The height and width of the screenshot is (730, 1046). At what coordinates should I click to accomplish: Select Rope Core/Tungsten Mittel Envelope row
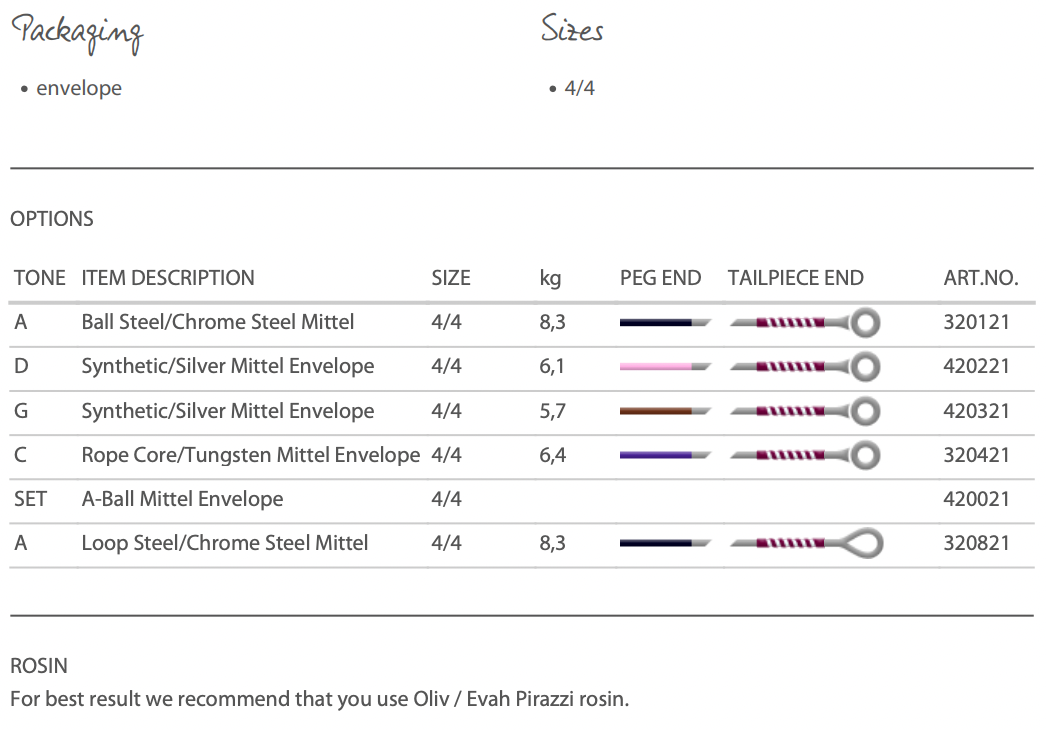tap(250, 455)
